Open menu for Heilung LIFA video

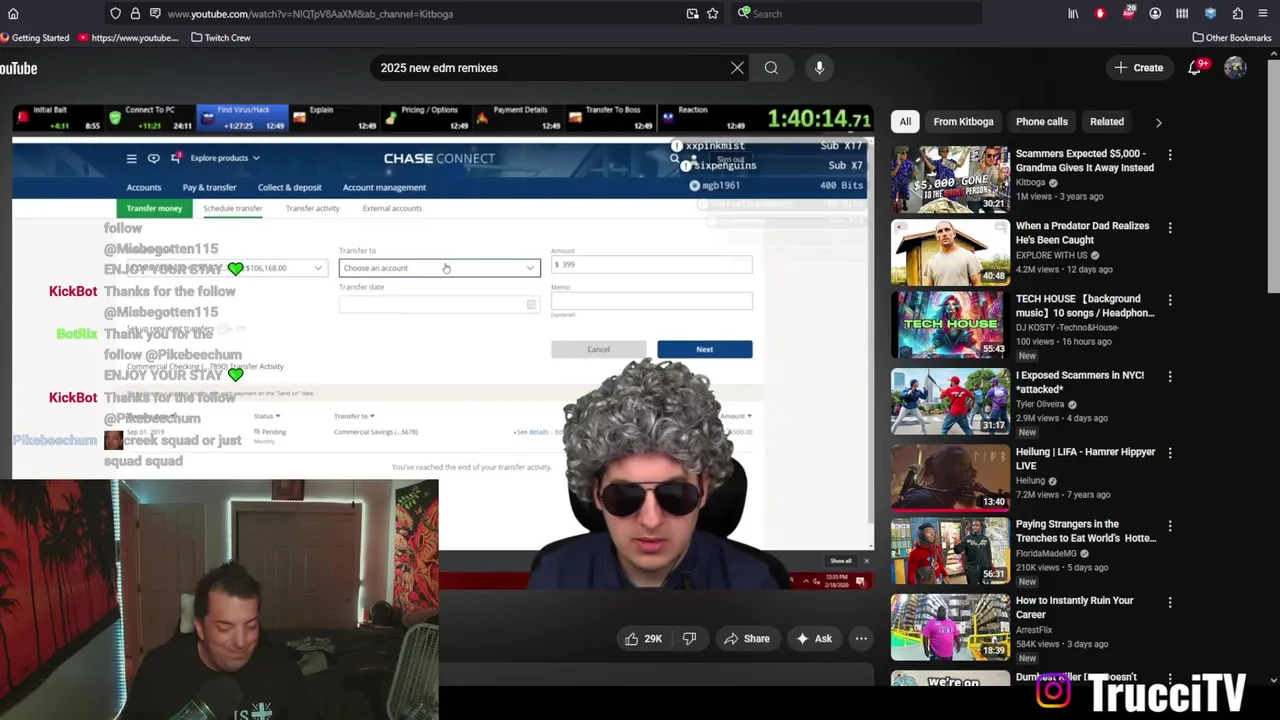tap(1170, 453)
